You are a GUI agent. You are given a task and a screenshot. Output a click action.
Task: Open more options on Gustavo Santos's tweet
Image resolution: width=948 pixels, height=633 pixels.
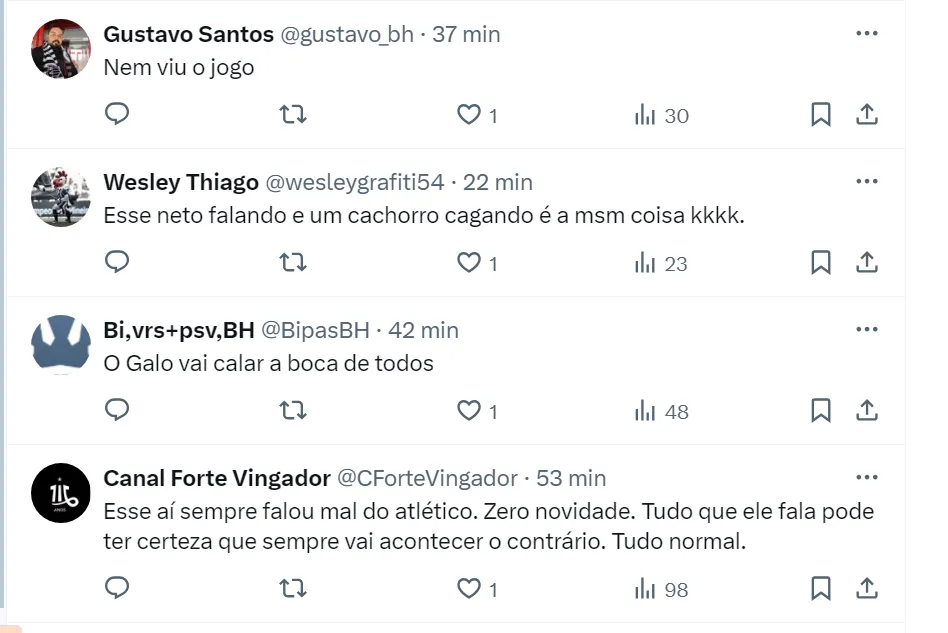coord(867,33)
